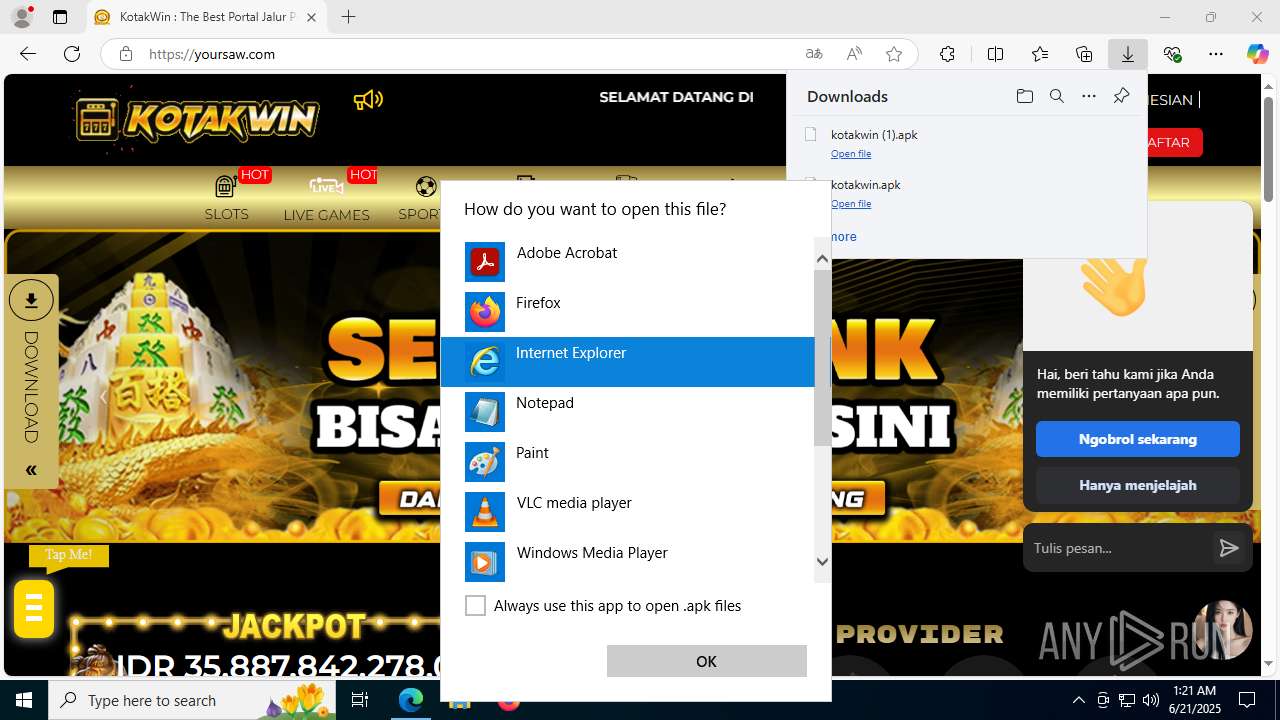The image size is (1280, 720).
Task: Open the browser profile icon
Action: [22, 17]
